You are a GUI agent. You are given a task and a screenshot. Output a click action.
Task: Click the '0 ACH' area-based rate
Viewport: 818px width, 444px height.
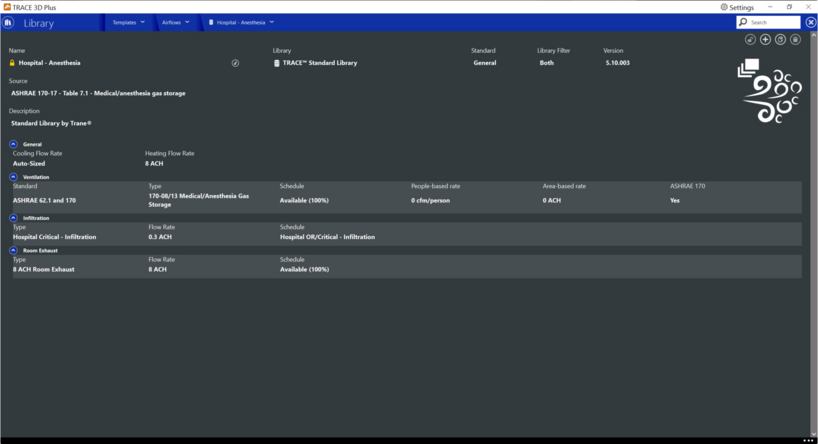pos(551,200)
